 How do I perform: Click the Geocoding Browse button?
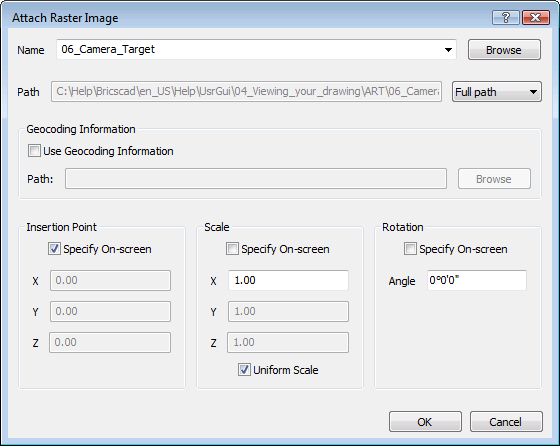coord(494,179)
